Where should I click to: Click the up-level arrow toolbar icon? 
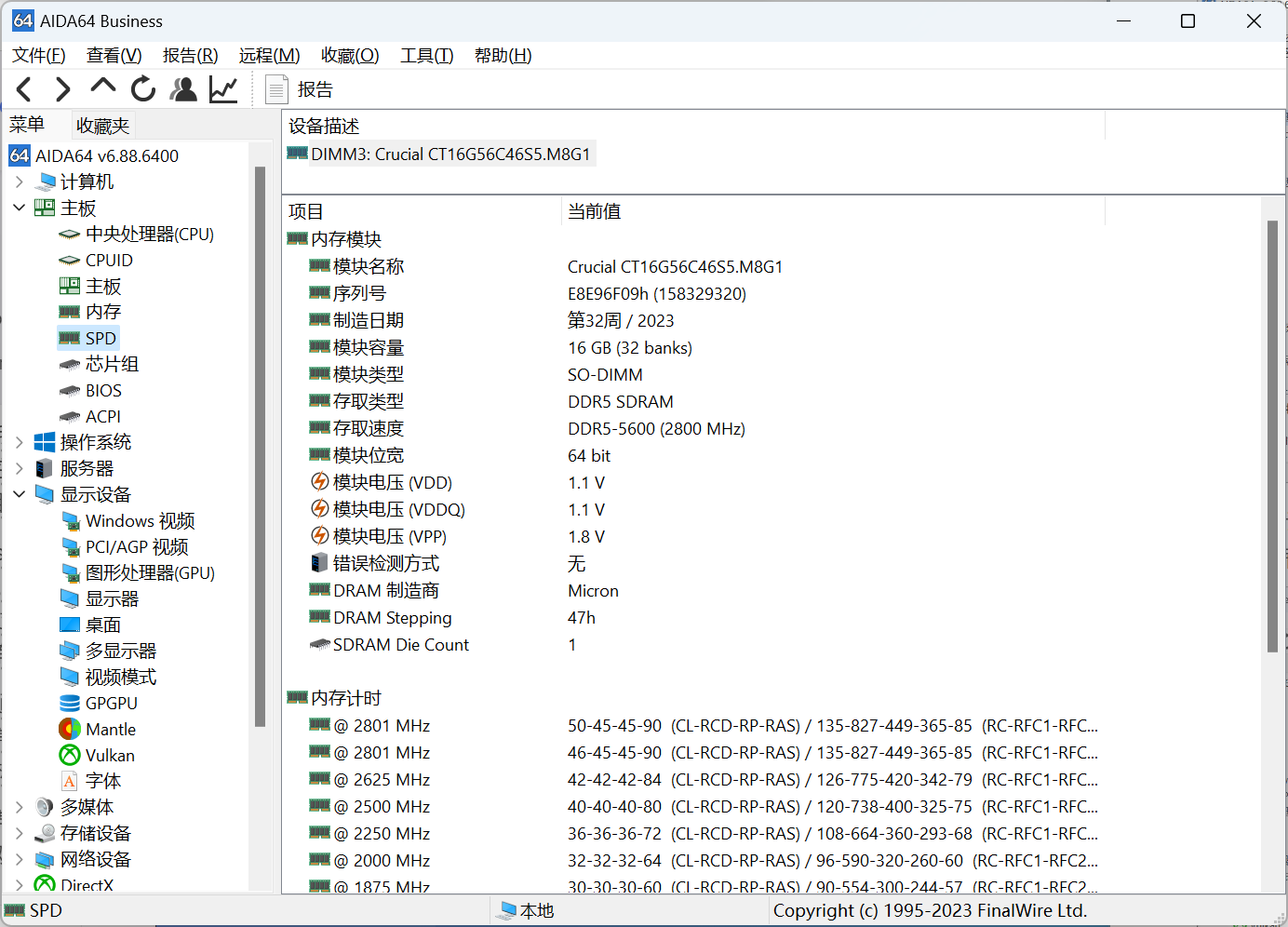click(x=103, y=87)
